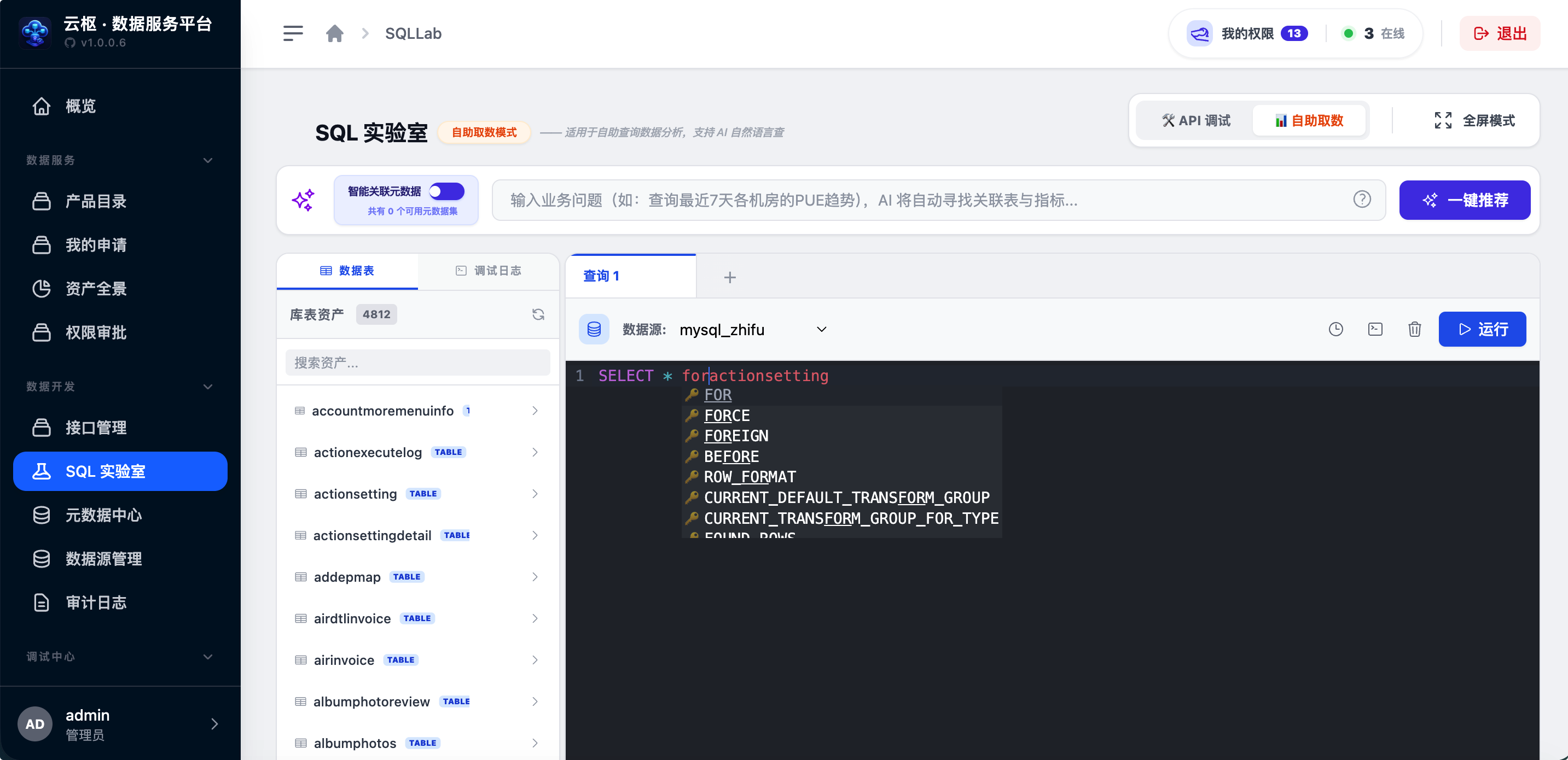Choose CURRENT_TRANSFORM_GROUP_FOR_TYPE suggestion

pyautogui.click(x=842, y=518)
